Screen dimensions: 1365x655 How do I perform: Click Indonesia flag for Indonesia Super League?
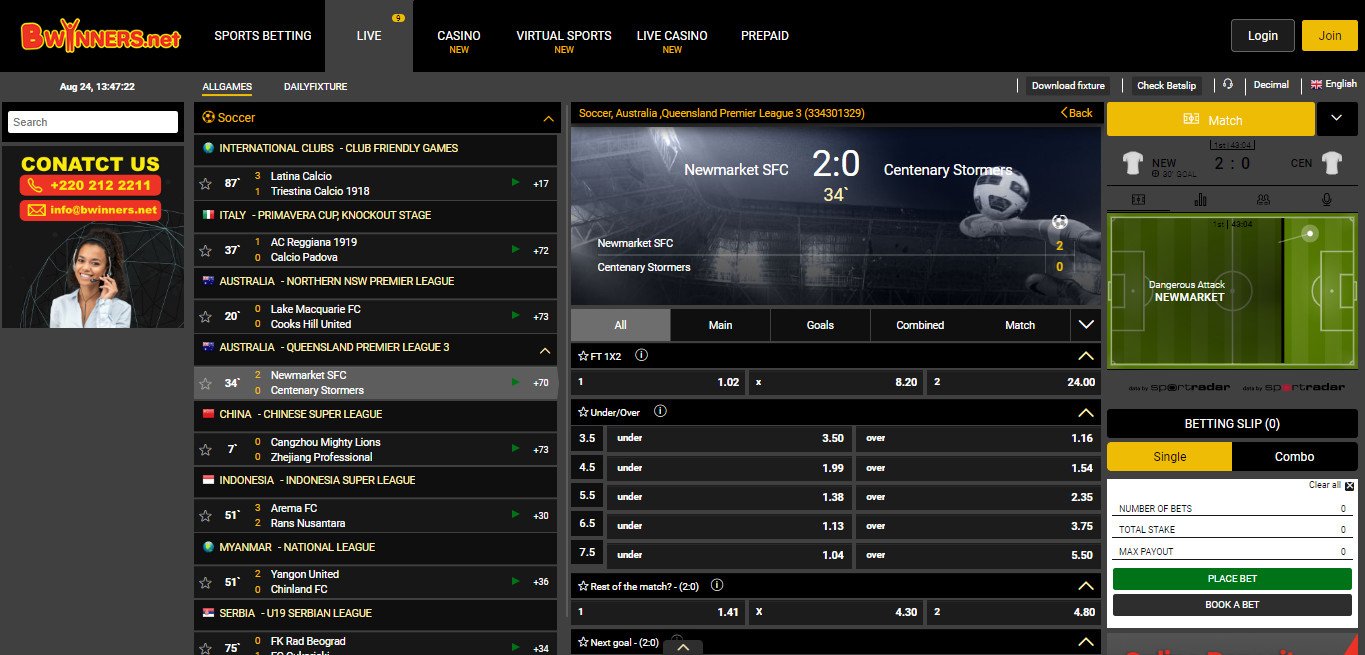pyautogui.click(x=208, y=480)
